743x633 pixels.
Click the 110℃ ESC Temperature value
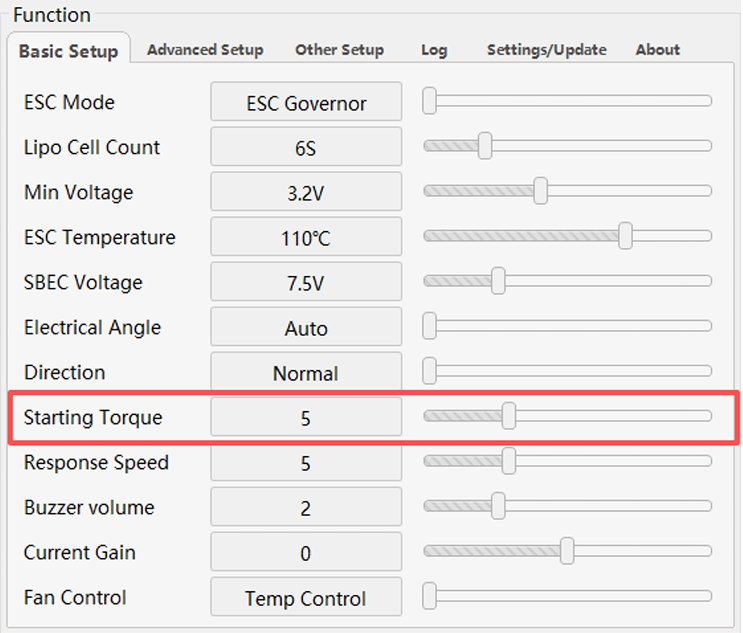pos(306,238)
